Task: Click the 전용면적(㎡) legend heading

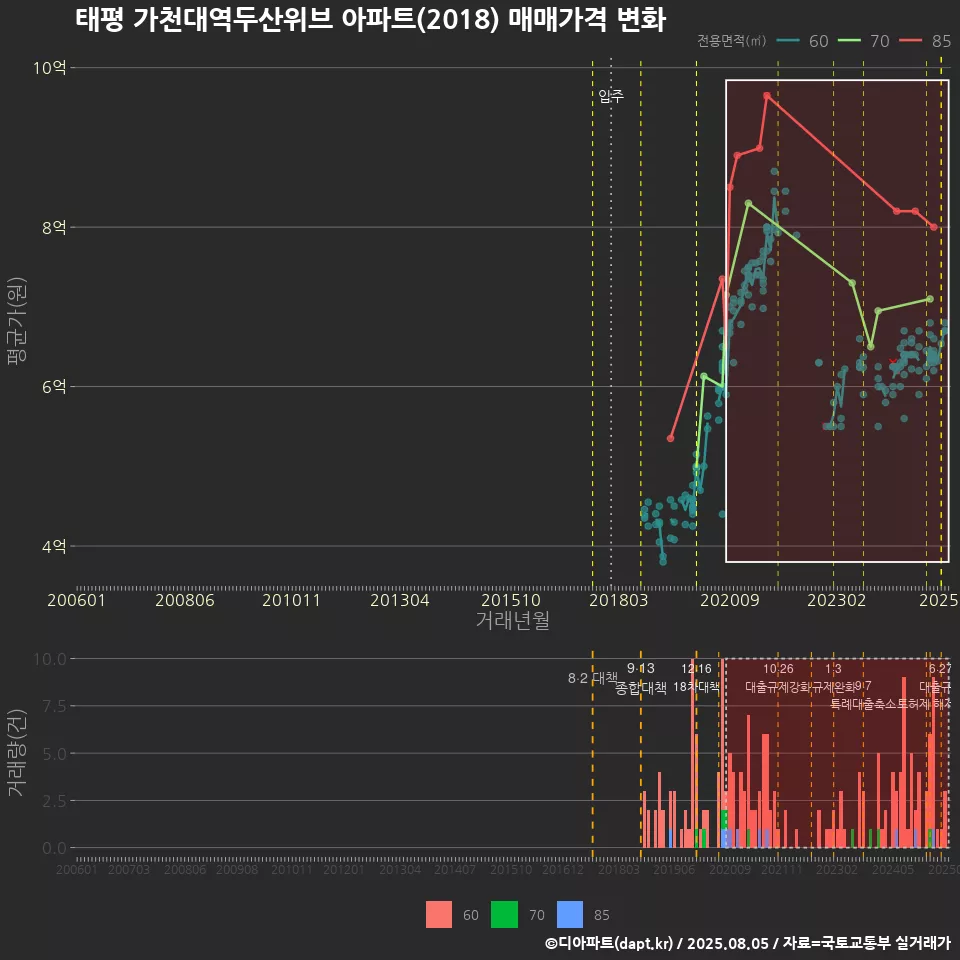Action: [x=732, y=40]
